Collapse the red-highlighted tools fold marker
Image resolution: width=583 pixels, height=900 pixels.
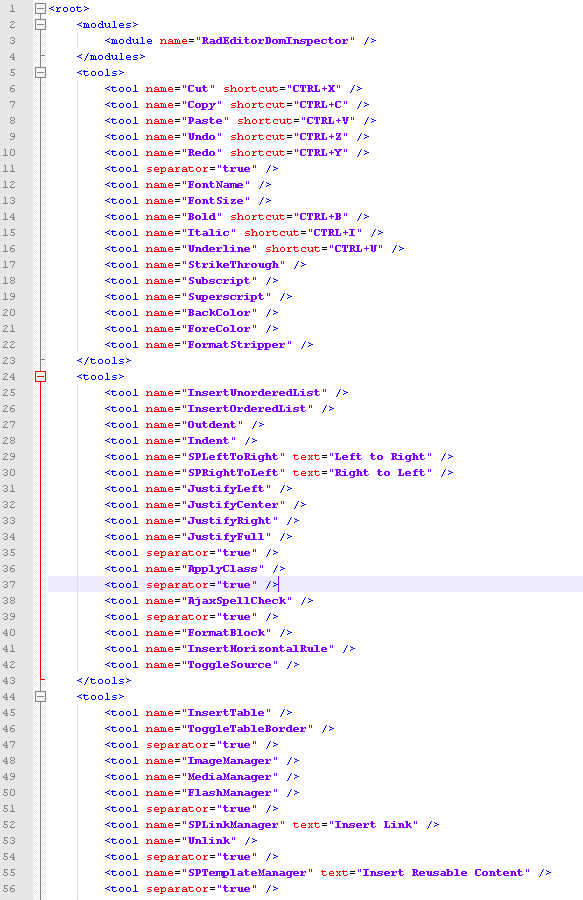point(40,377)
